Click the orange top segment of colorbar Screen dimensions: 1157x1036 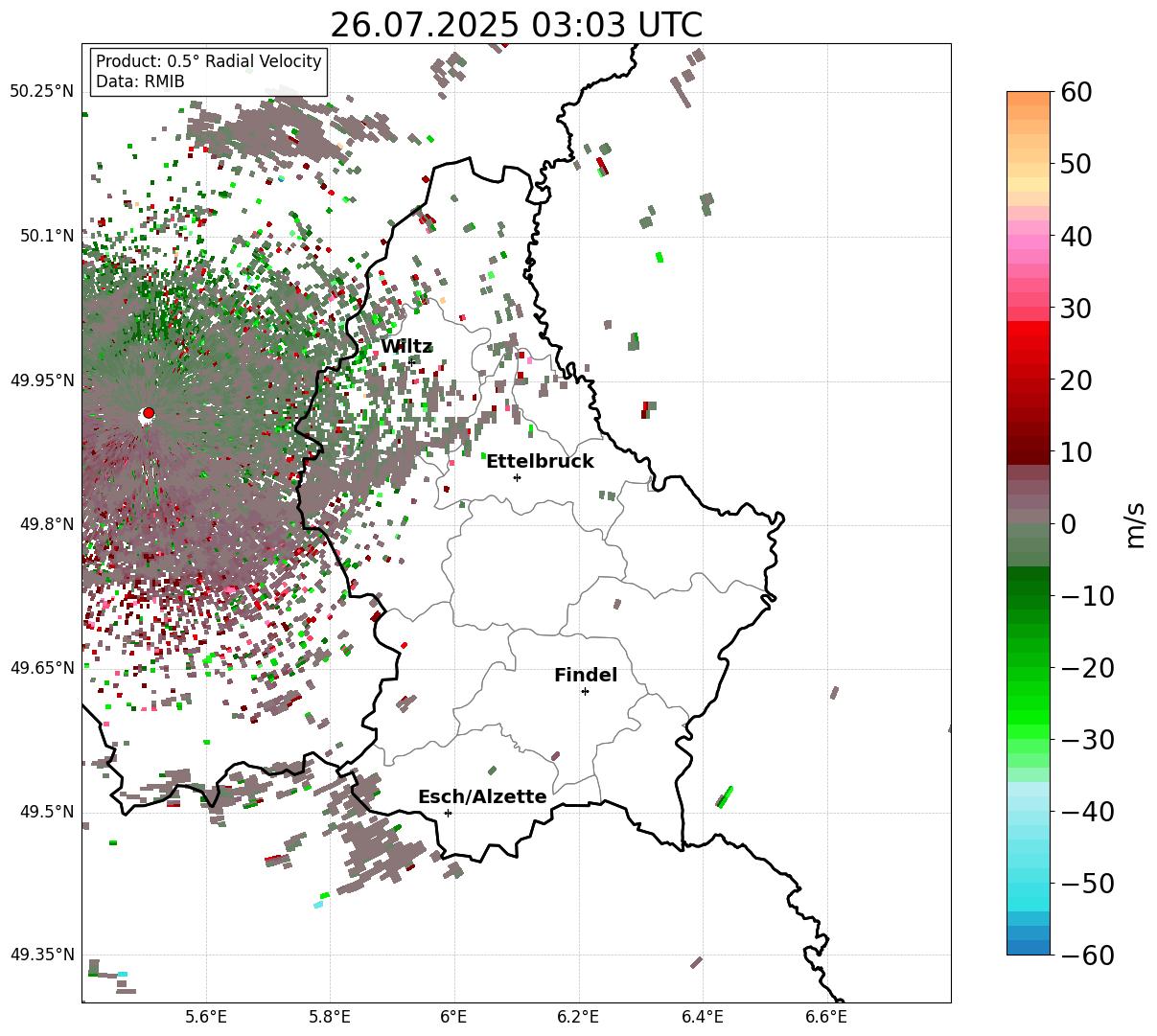point(1029,99)
